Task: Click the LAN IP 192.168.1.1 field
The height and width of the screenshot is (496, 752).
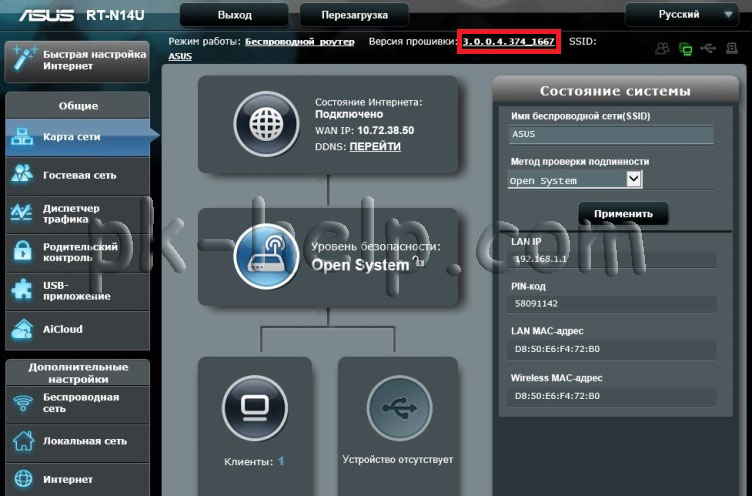Action: pos(612,260)
